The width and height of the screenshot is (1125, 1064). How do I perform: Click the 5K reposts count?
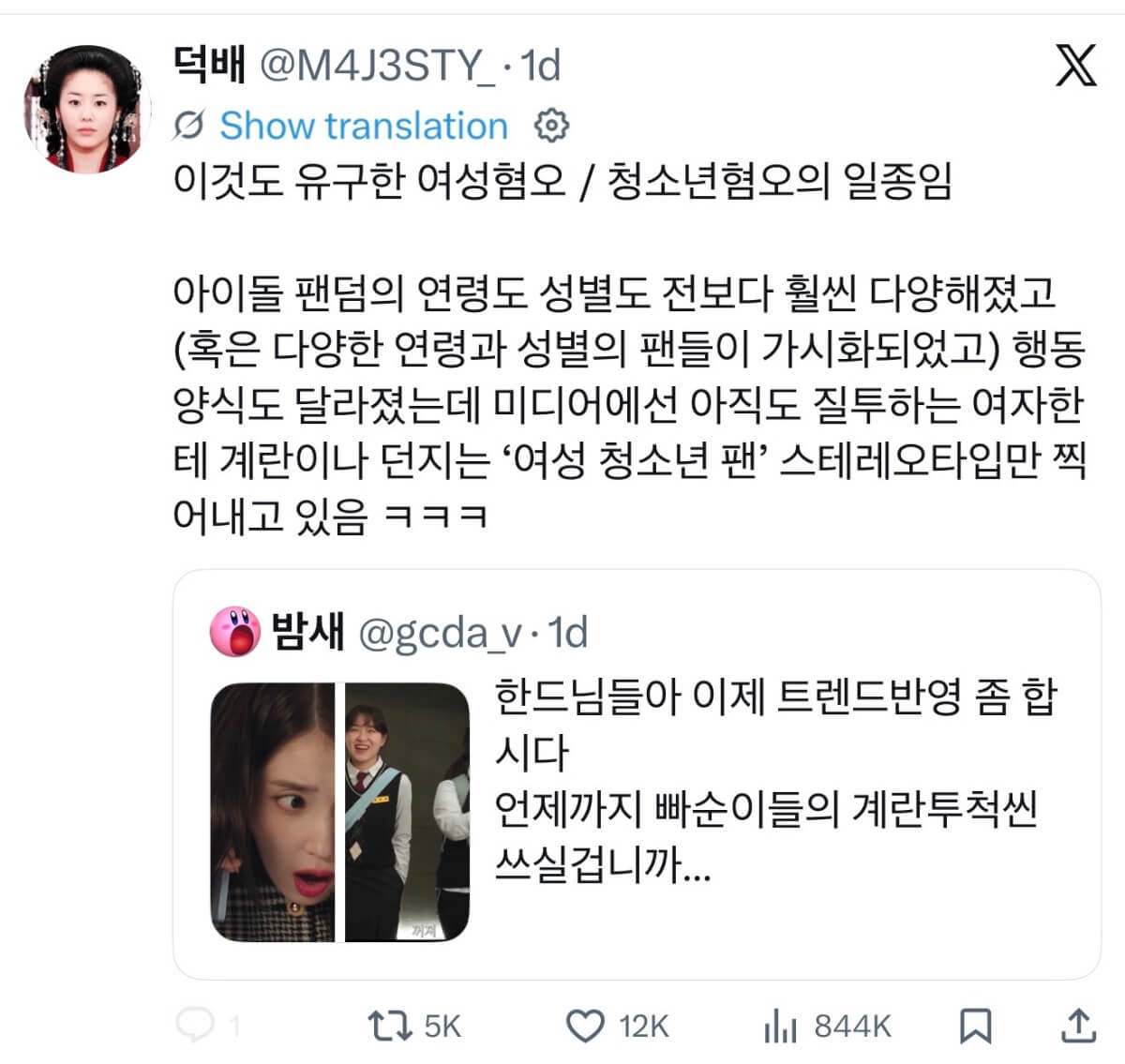(x=442, y=1027)
